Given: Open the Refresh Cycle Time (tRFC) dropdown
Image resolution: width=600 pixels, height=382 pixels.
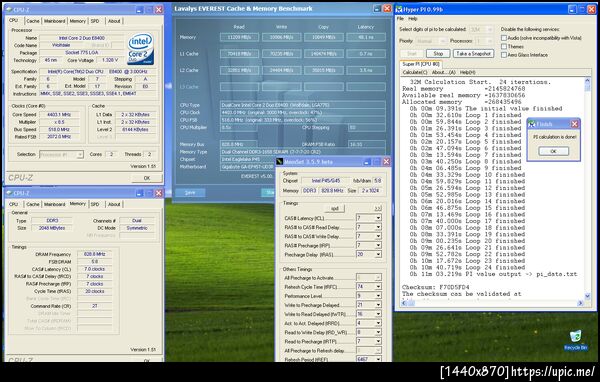Looking at the screenshot, I should click(x=378, y=287).
